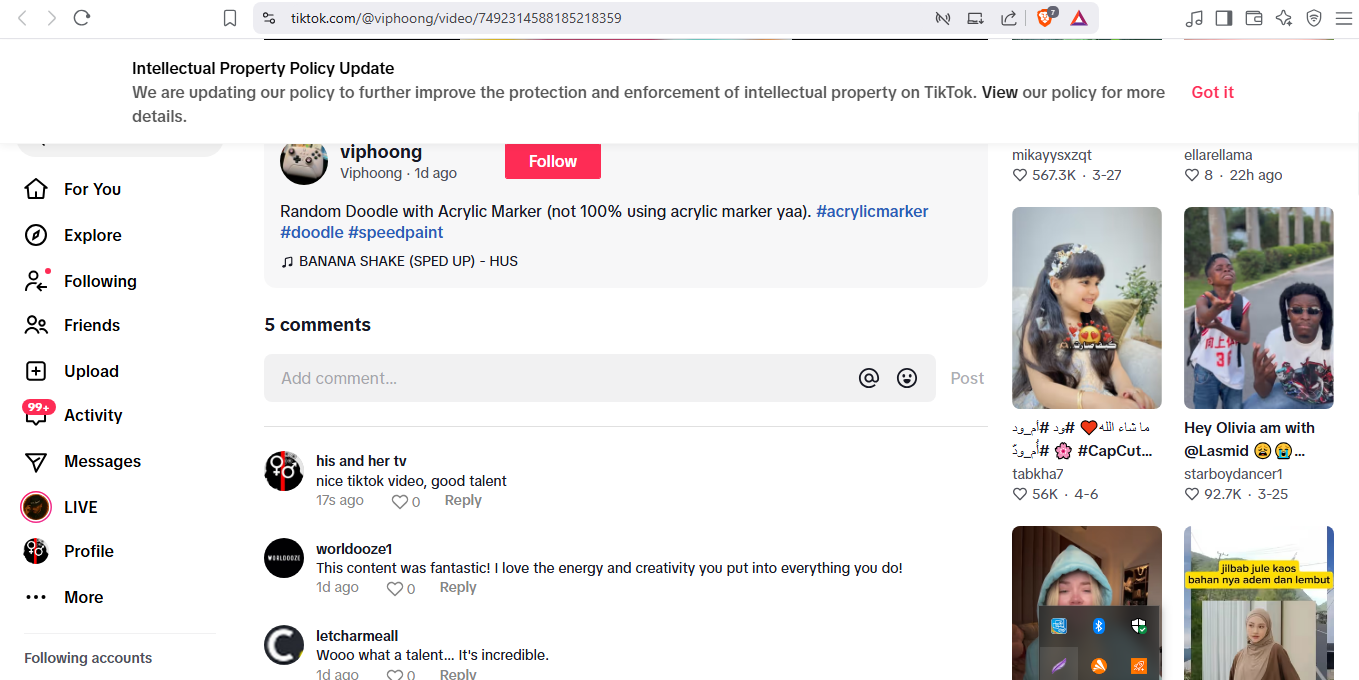Viewport: 1359px width, 680px height.
Task: Follow the viphoong account
Action: pos(553,161)
